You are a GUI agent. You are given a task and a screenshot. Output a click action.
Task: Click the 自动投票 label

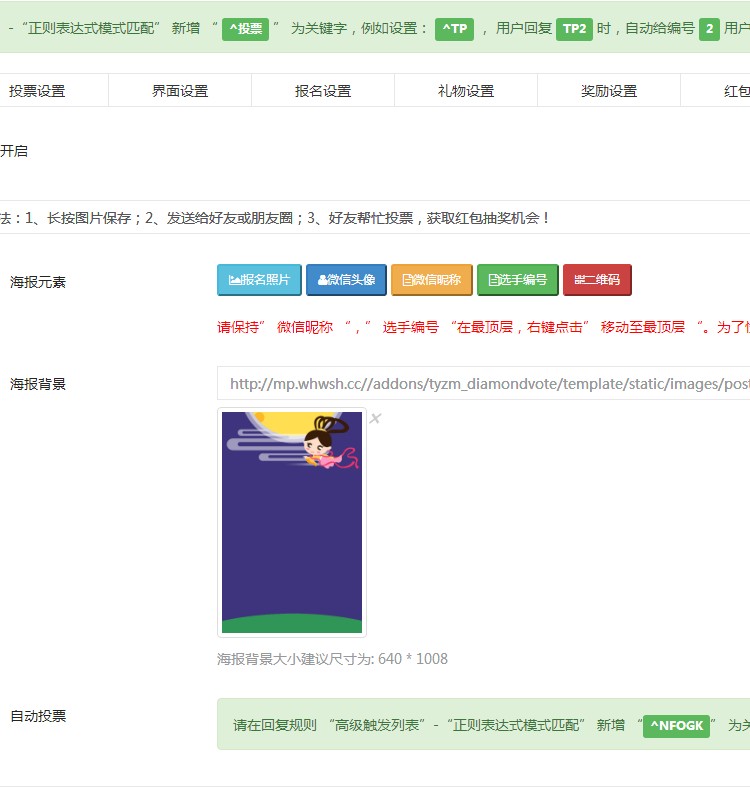(38, 716)
